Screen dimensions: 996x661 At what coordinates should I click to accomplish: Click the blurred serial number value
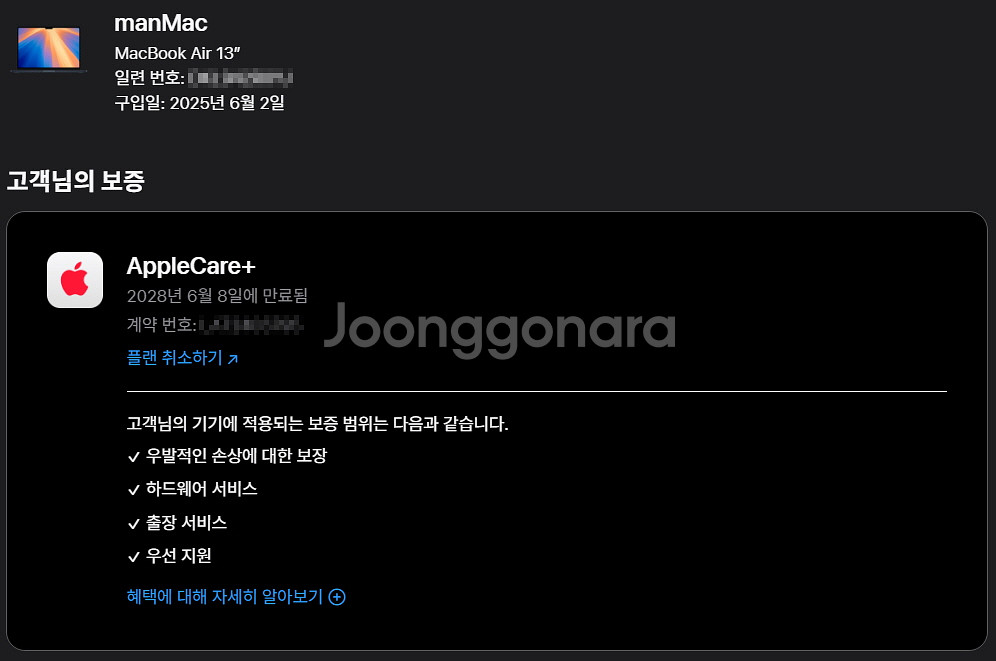(240, 78)
